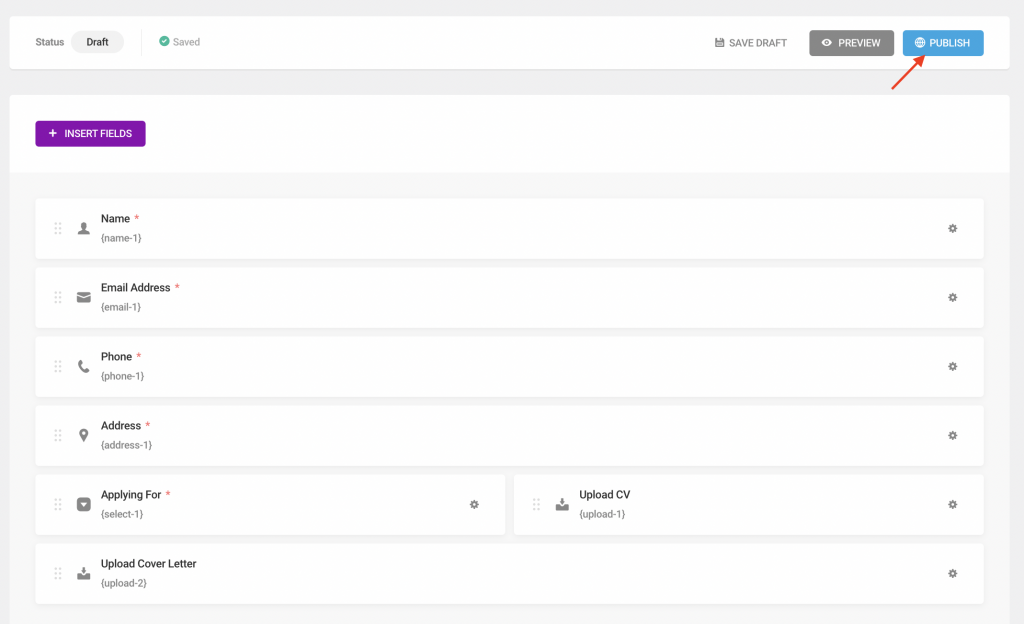The height and width of the screenshot is (624, 1024).
Task: Click the envelope icon in Email Address row
Action: click(x=84, y=298)
